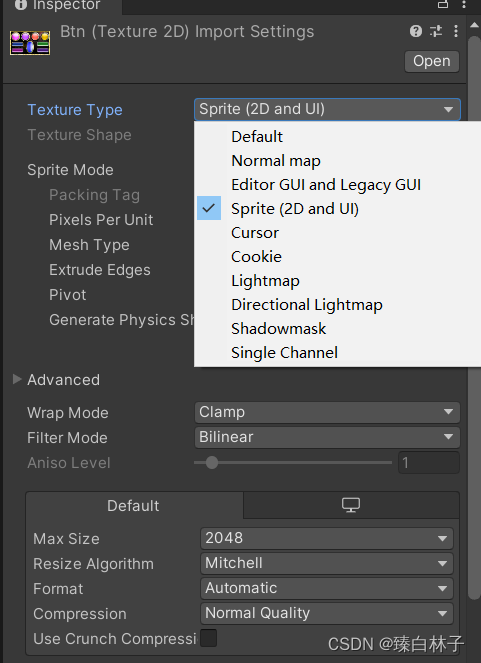Click the Inspector info icon

tap(21, 5)
